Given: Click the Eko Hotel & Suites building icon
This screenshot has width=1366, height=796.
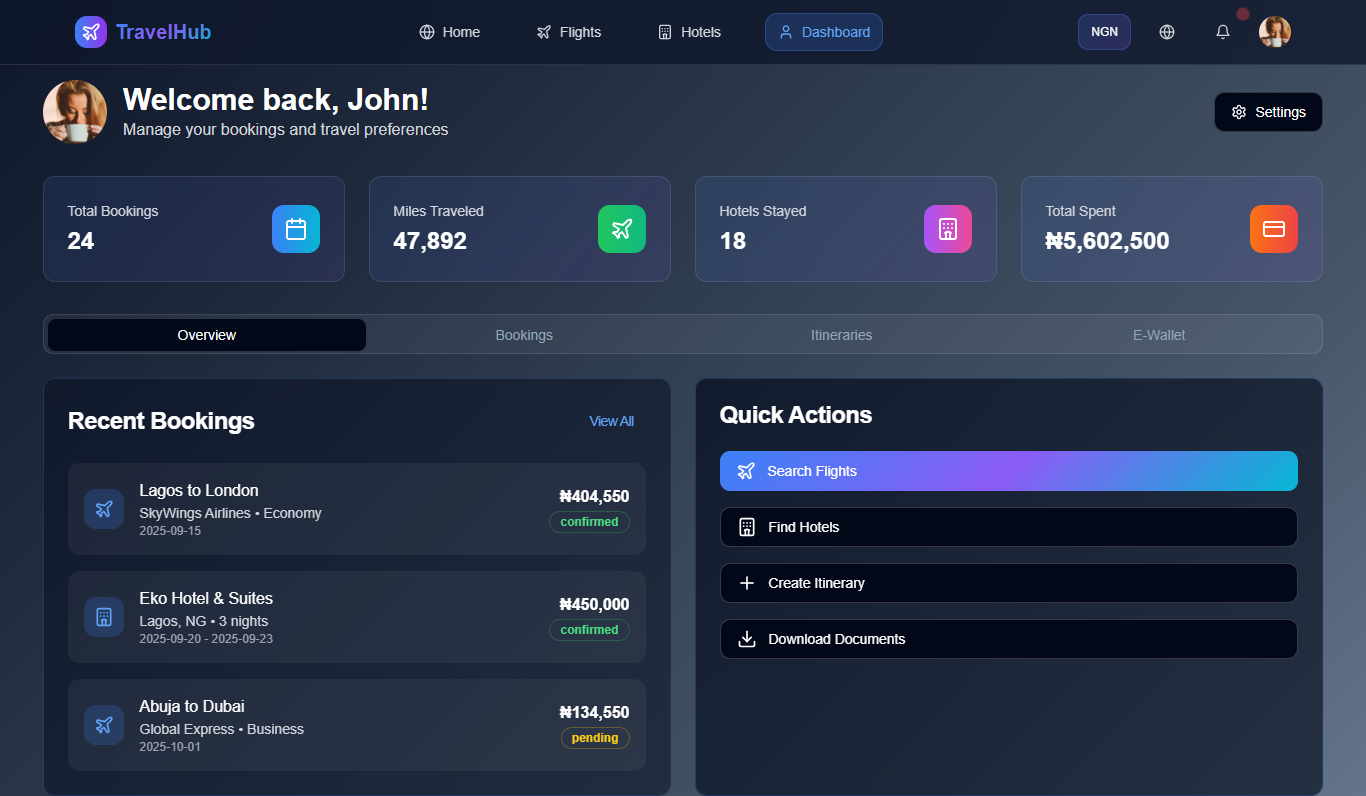Looking at the screenshot, I should 104,617.
